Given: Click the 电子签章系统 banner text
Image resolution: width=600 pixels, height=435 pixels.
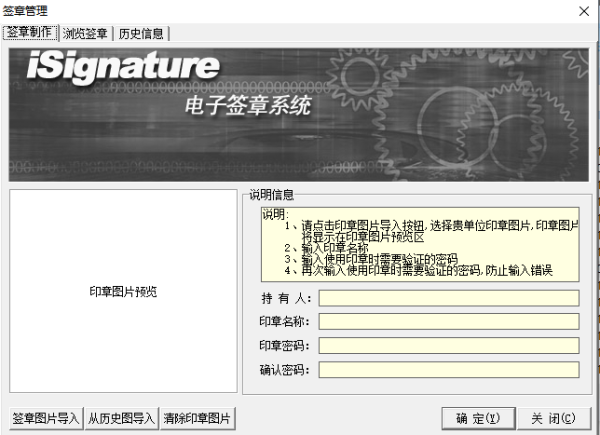Looking at the screenshot, I should click(247, 105).
